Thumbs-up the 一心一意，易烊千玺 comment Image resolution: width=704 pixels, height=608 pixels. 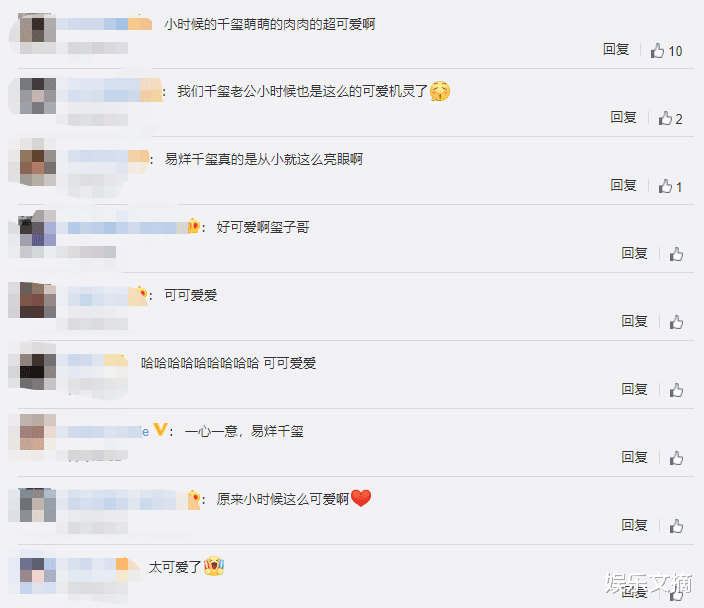pyautogui.click(x=676, y=458)
